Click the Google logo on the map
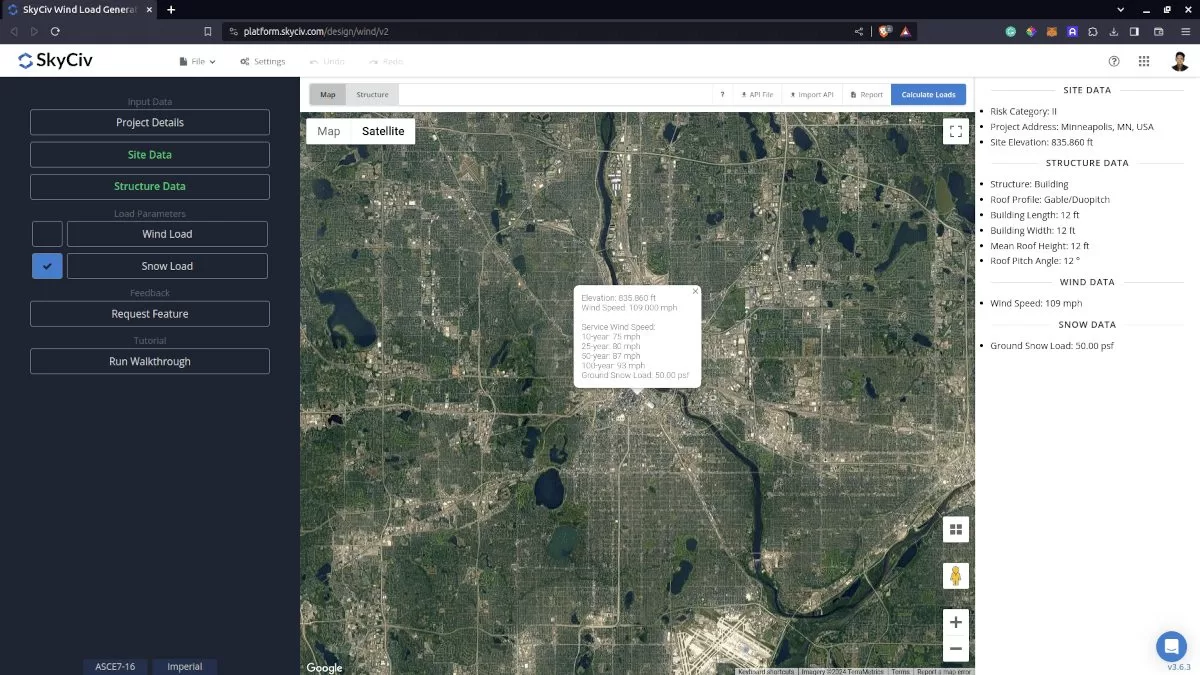 click(x=324, y=668)
